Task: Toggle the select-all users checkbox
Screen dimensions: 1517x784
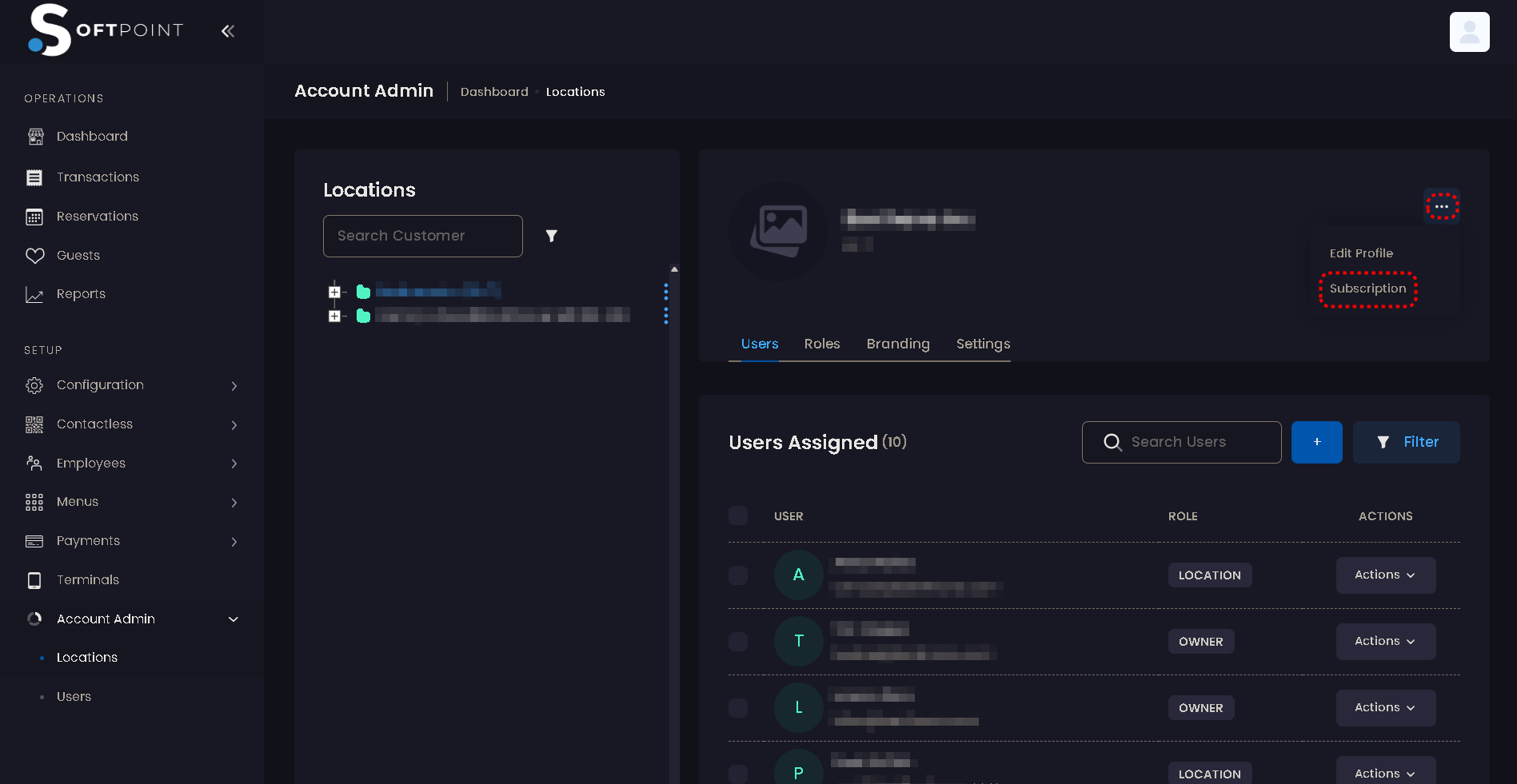Action: [738, 515]
